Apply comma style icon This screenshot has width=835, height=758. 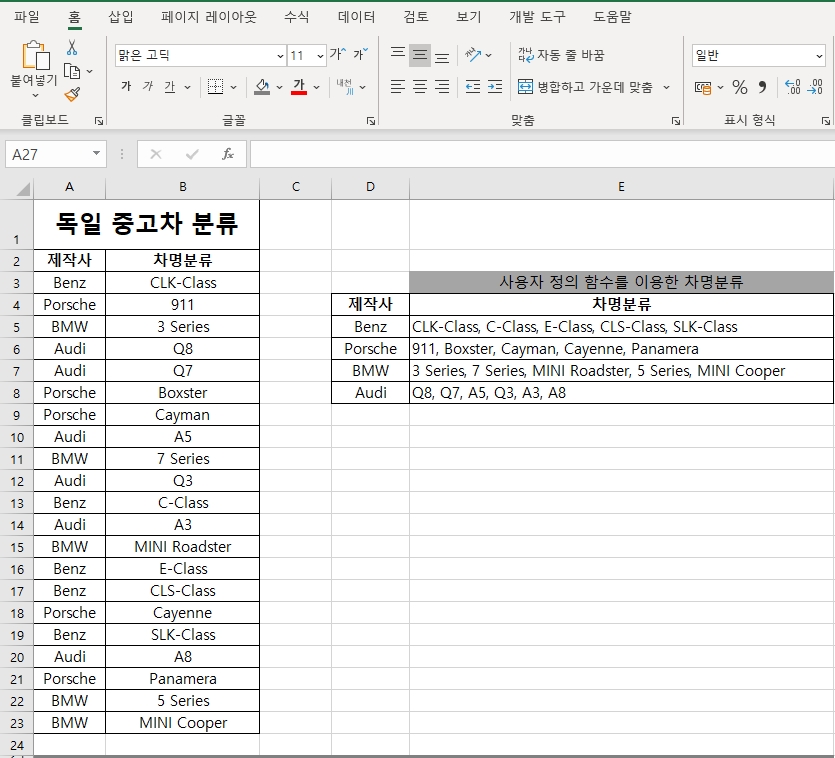763,87
